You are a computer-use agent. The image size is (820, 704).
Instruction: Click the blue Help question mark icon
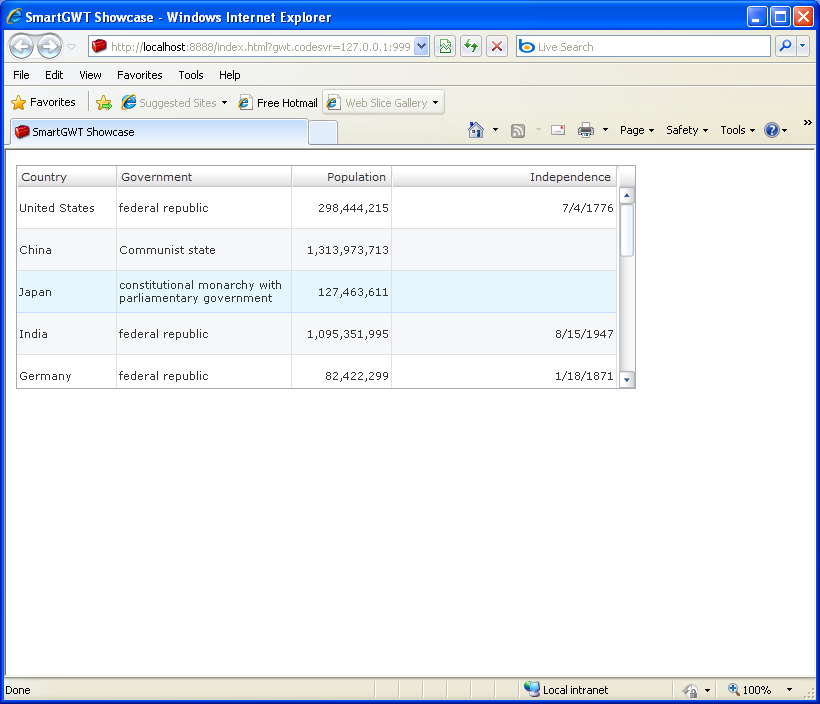click(x=772, y=130)
